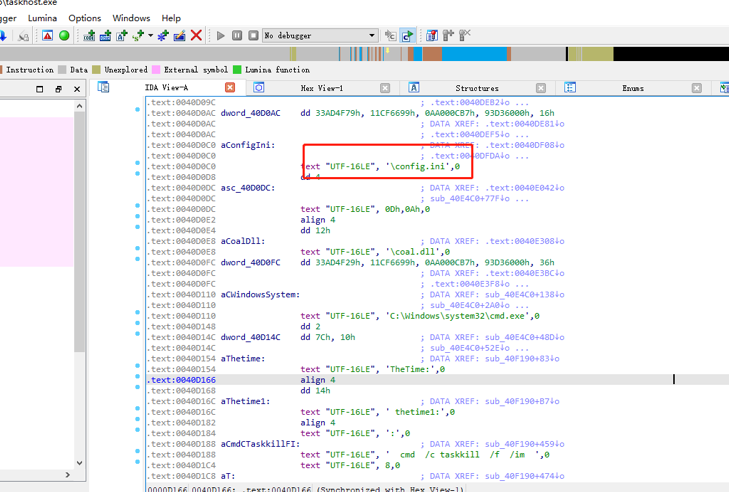
Task: Click the 'C:\Windows\system32\cmd.exe' string
Action: (458, 316)
